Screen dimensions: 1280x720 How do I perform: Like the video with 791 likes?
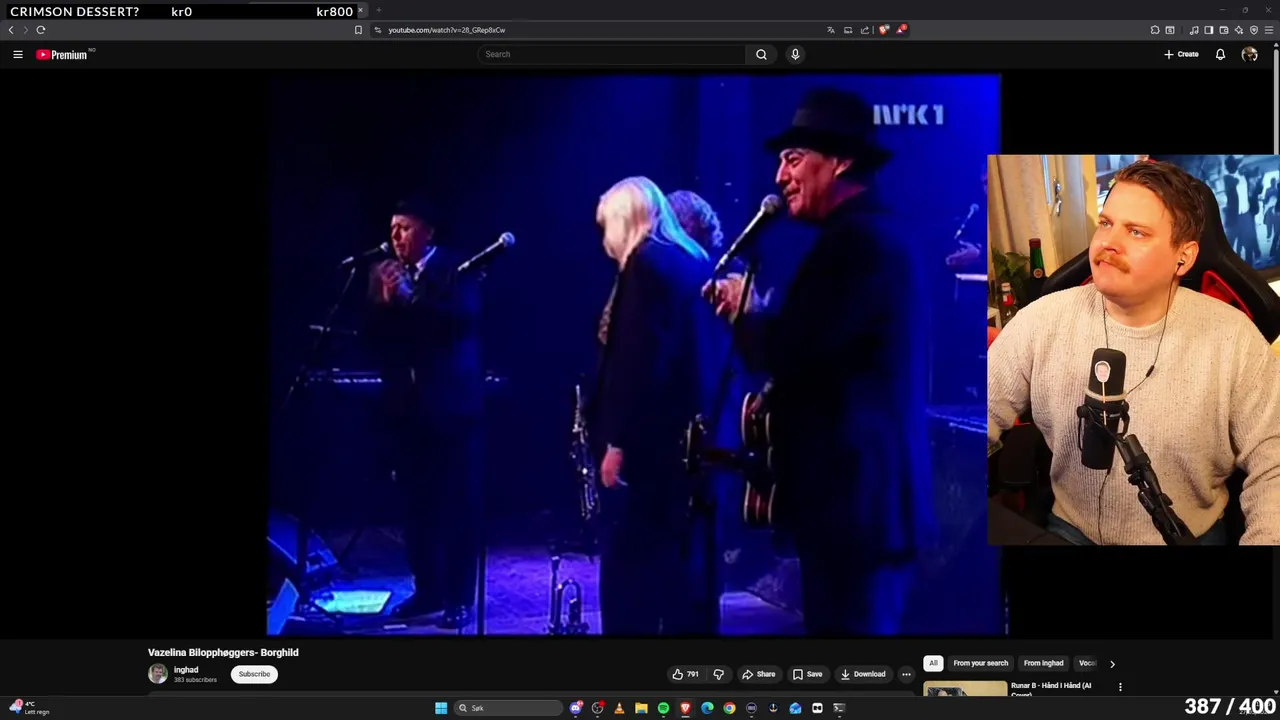(686, 674)
